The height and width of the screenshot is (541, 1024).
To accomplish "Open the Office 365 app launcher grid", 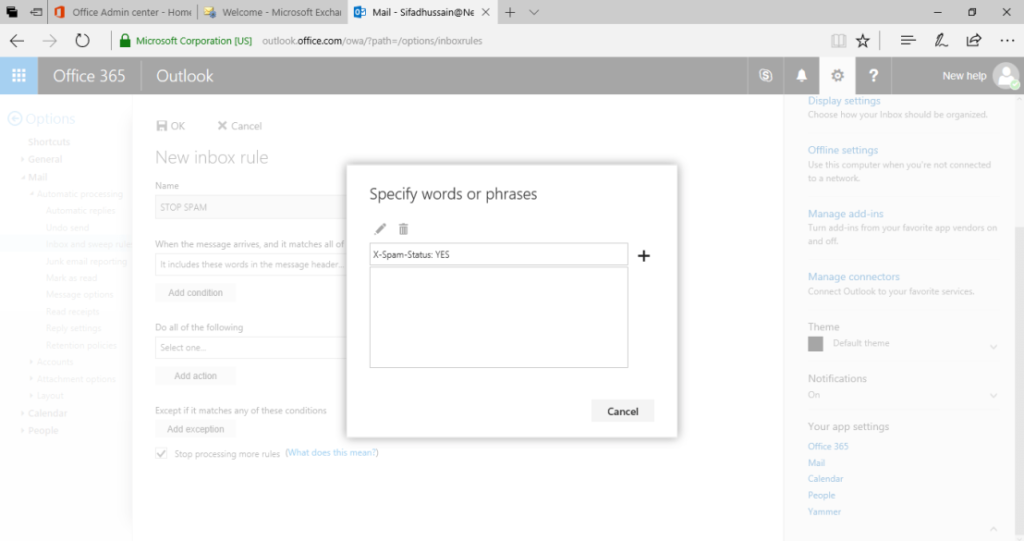I will click(x=18, y=76).
